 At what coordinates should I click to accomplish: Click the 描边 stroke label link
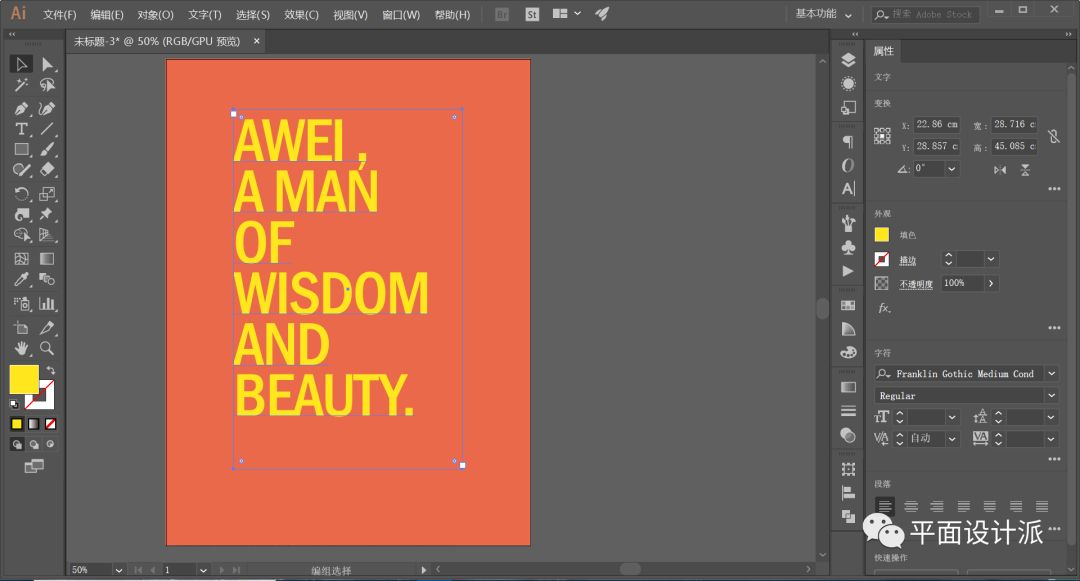(908, 260)
